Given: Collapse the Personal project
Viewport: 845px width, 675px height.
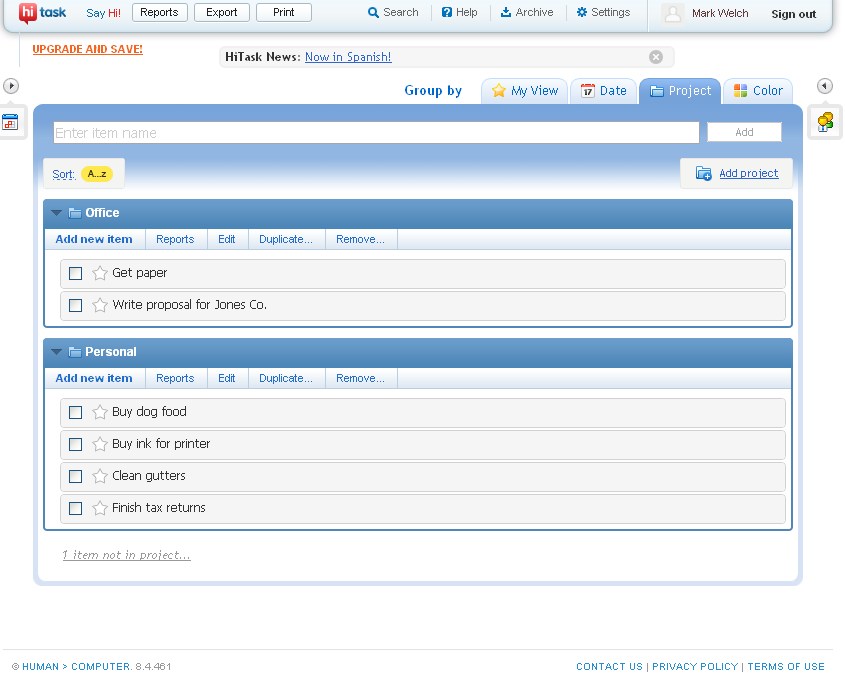Looking at the screenshot, I should 56,352.
